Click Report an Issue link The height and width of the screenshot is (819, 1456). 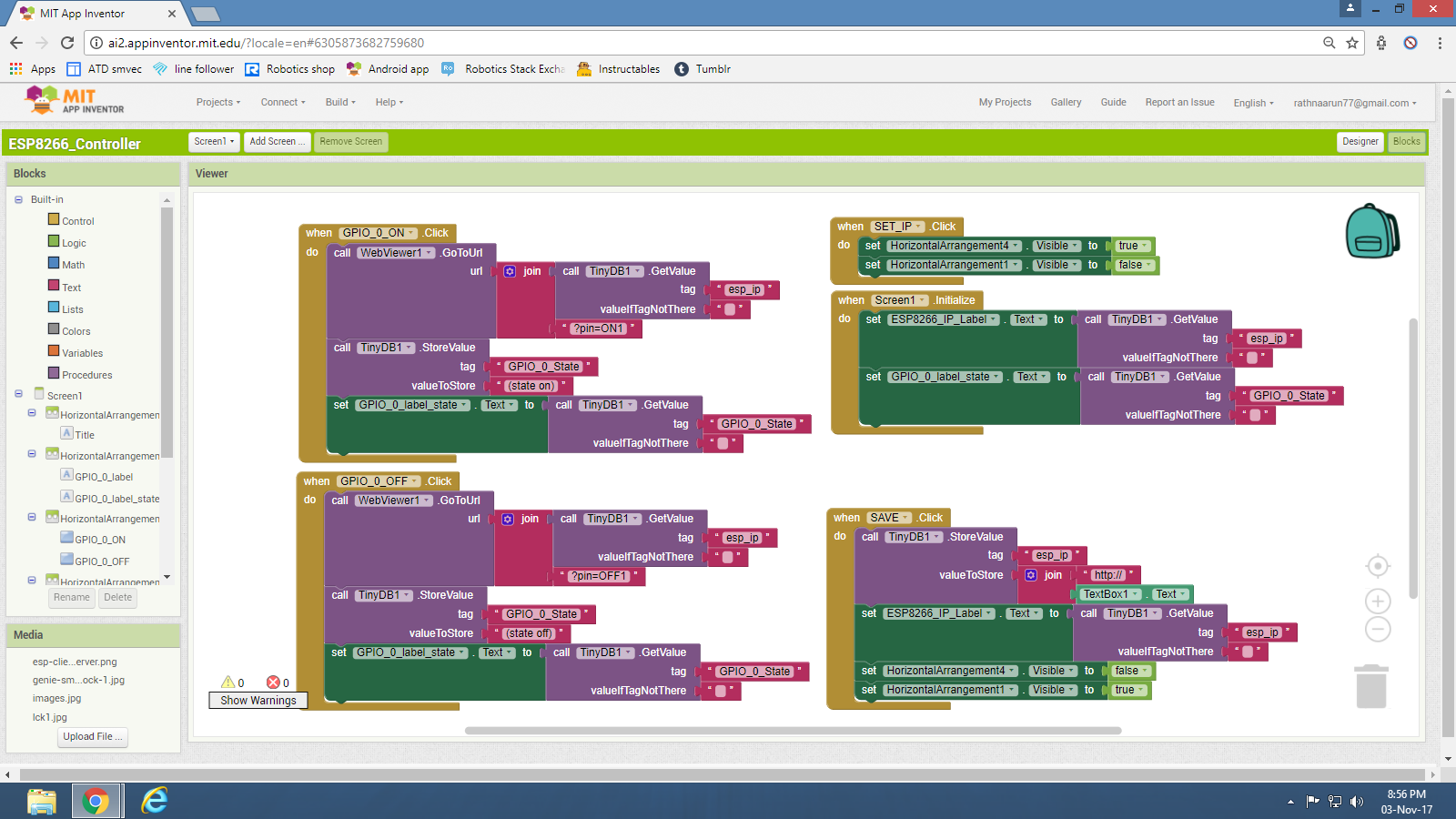[x=1179, y=102]
